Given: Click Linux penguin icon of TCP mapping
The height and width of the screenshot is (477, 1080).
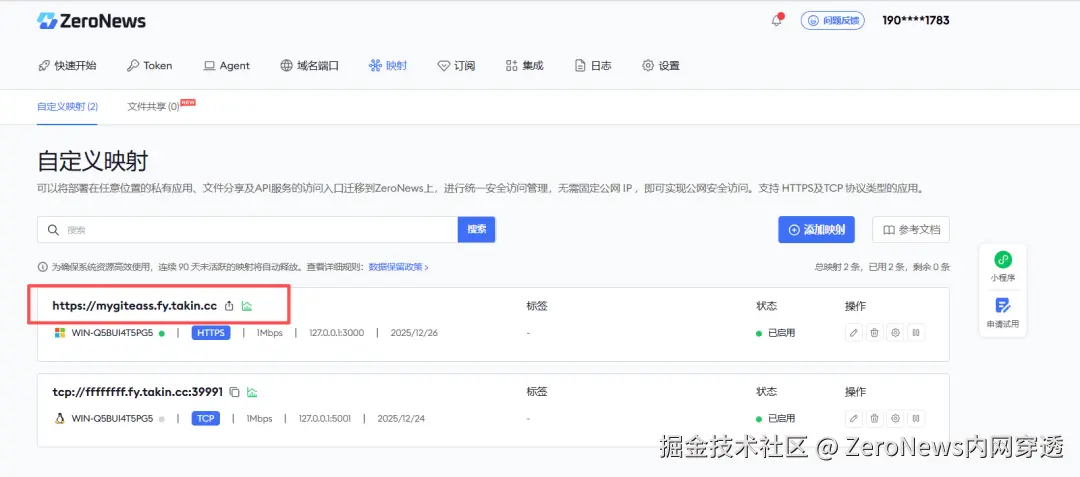Looking at the screenshot, I should point(60,418).
